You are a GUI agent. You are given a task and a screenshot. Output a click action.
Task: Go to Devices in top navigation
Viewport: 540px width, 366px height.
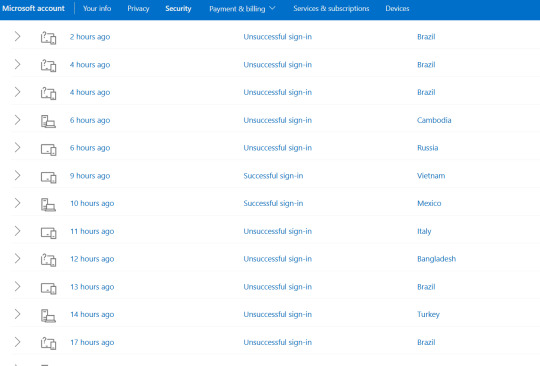coord(397,9)
